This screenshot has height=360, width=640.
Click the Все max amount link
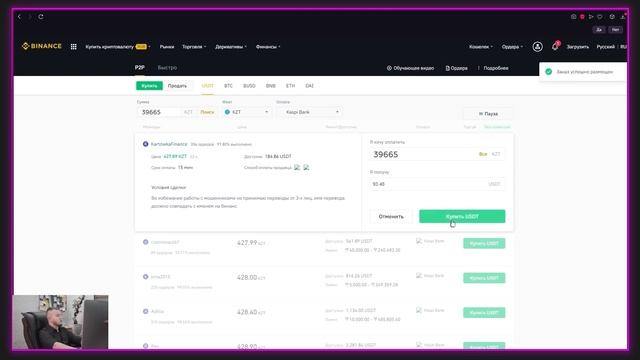tap(483, 154)
